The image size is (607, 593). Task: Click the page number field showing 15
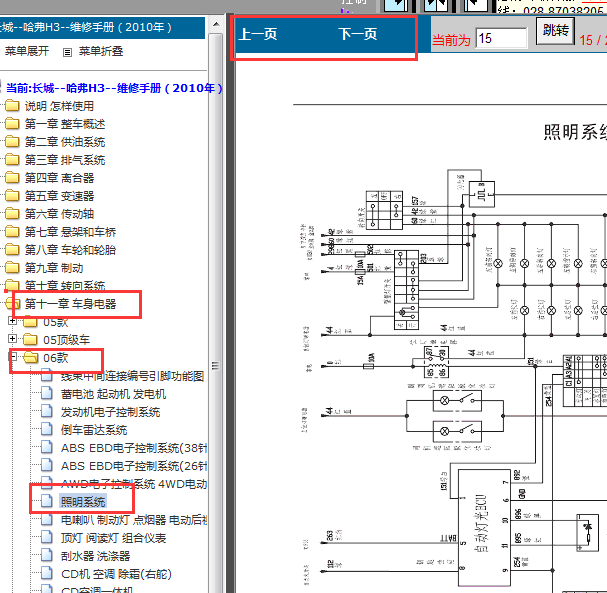pos(501,38)
